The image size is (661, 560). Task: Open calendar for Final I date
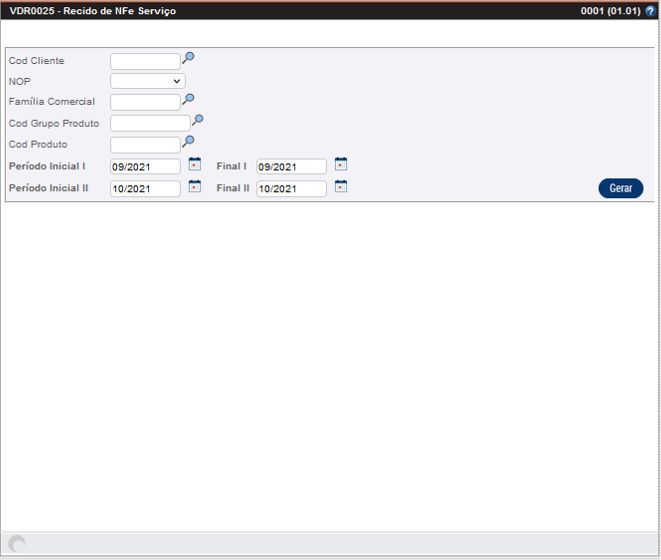coord(341,164)
